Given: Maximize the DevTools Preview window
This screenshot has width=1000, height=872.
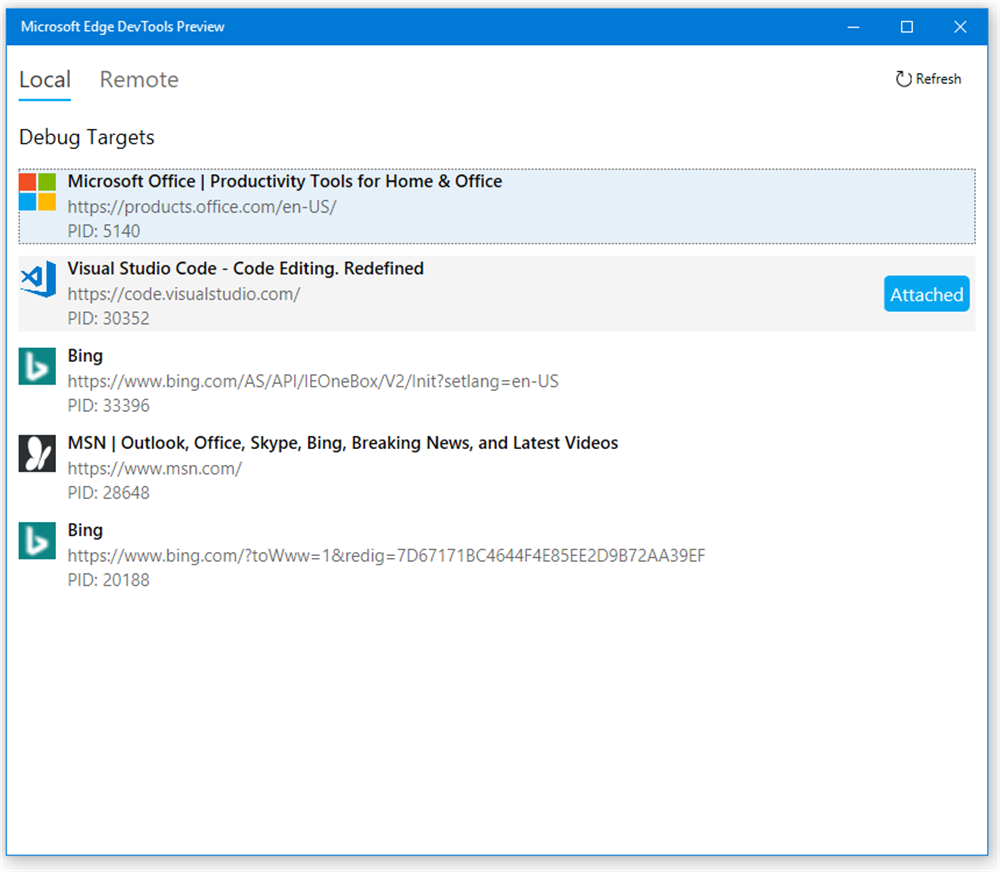Looking at the screenshot, I should click(x=907, y=27).
